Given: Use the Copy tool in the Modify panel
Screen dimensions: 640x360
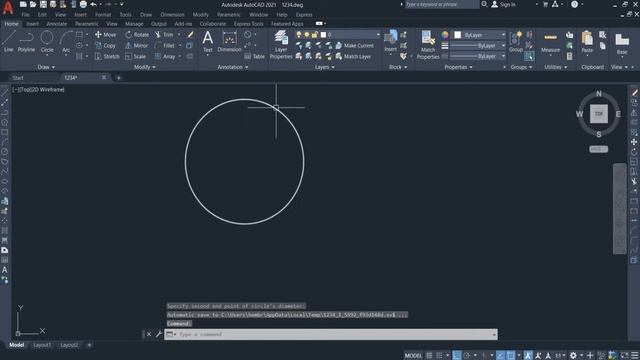Looking at the screenshot, I should pos(105,46).
